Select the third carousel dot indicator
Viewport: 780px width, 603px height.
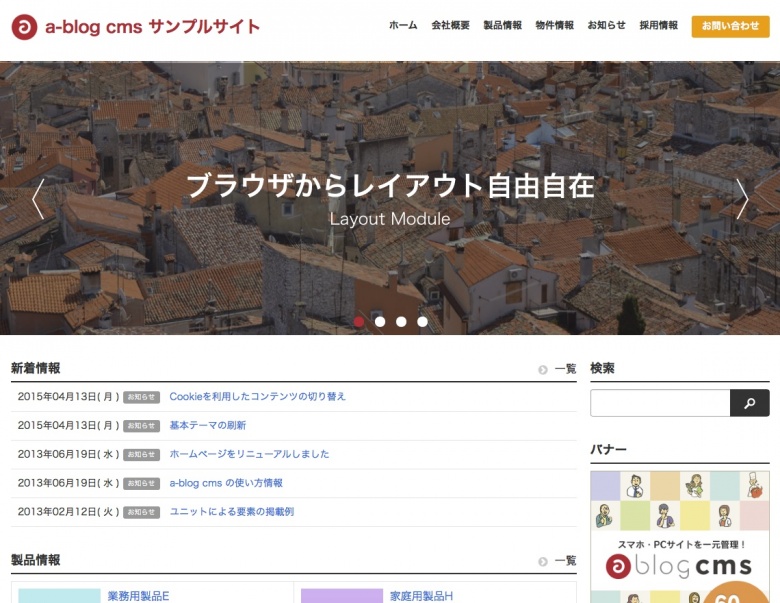click(401, 322)
